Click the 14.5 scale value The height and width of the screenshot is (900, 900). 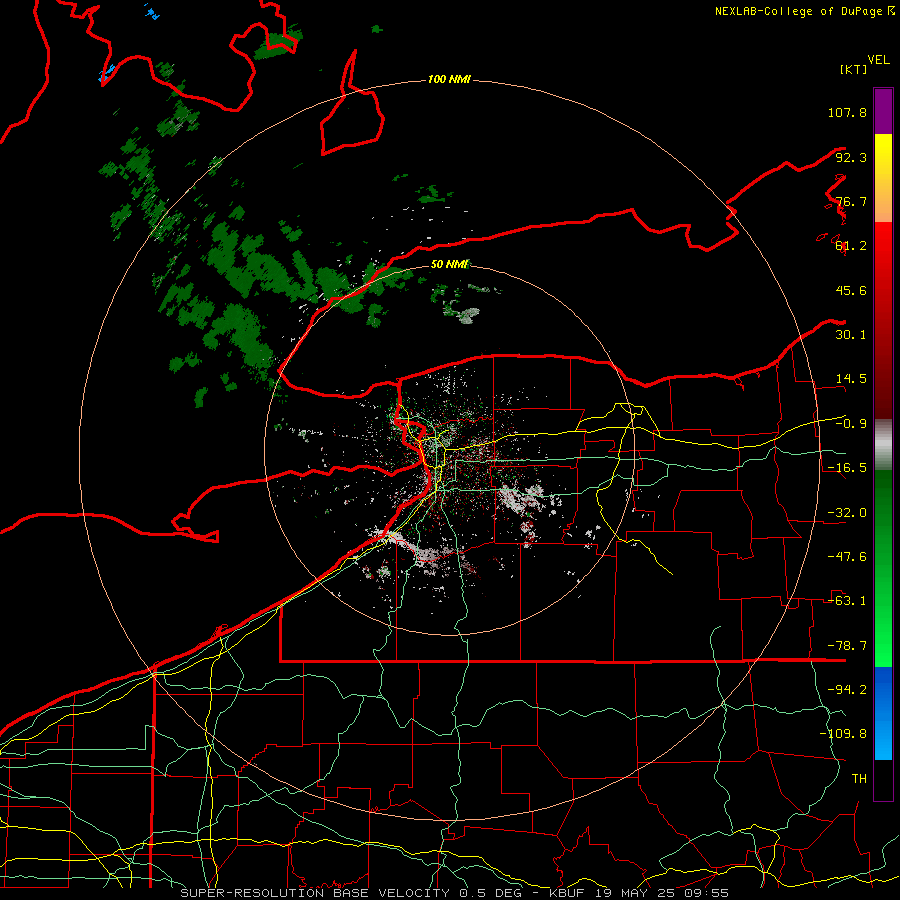tap(851, 379)
